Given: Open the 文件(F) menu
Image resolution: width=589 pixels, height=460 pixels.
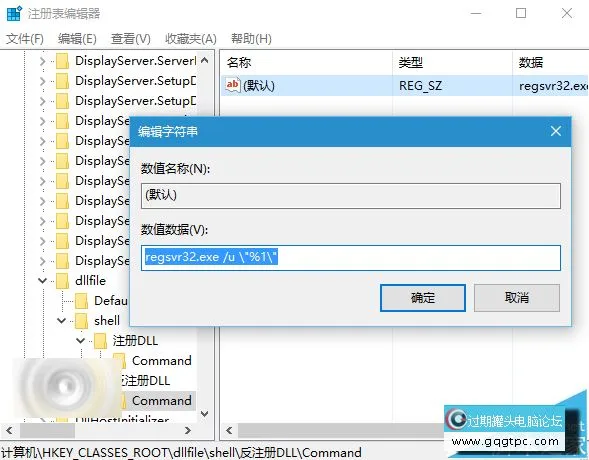Looking at the screenshot, I should tap(25, 39).
